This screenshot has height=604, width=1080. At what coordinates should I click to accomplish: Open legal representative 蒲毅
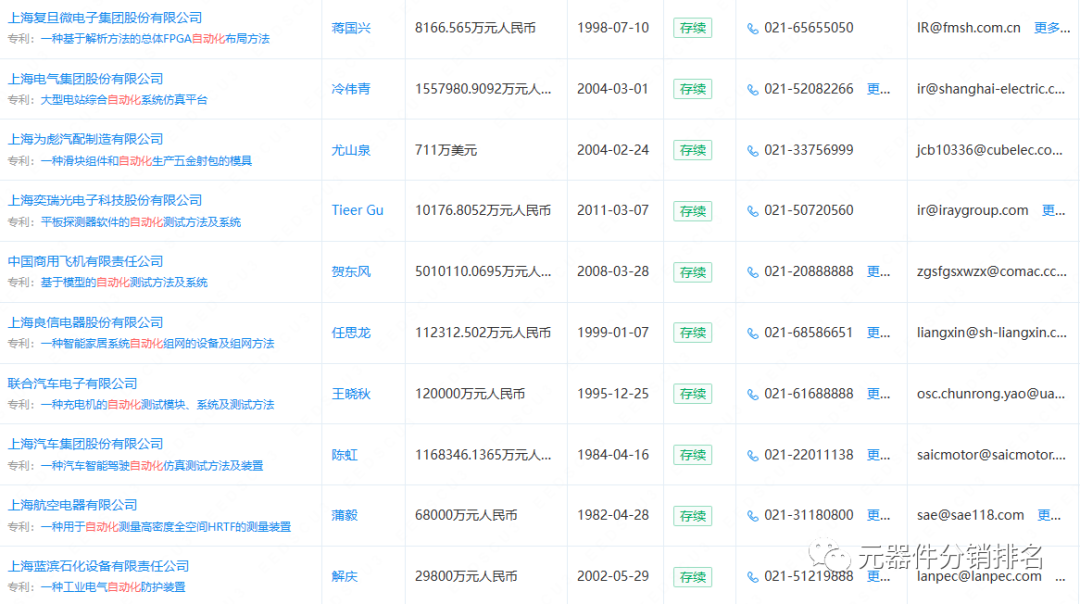(344, 515)
